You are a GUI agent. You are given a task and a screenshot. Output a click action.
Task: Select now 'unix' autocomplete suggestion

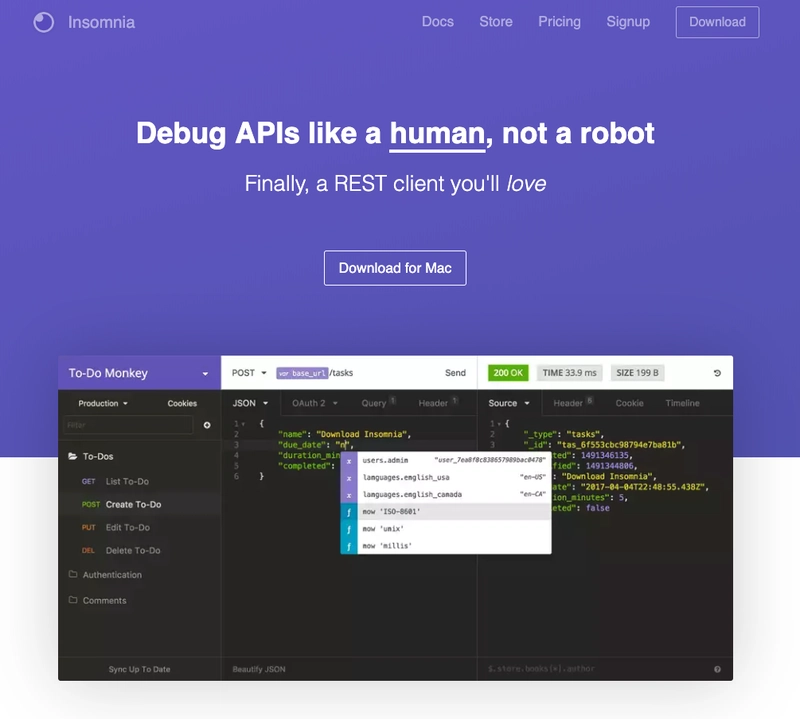[x=446, y=529]
